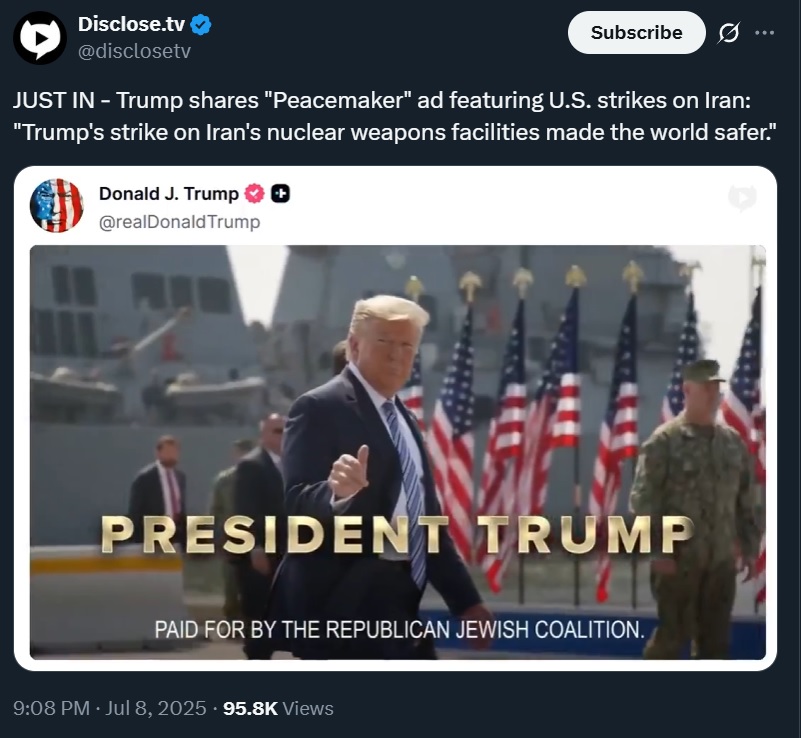The image size is (801, 738).
Task: Click the blue verified badge beside Disclose.tv
Action: [201, 25]
